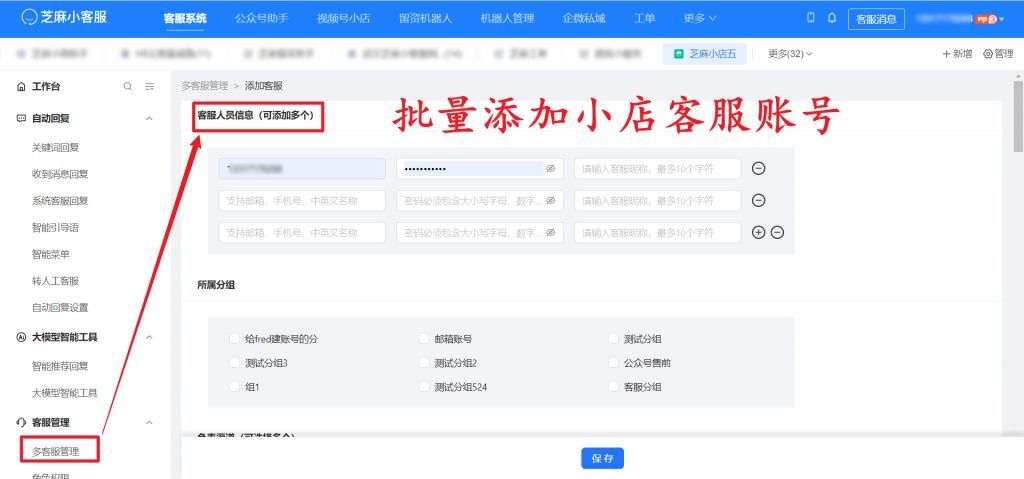
Task: Click the notification bell icon
Action: click(x=831, y=18)
